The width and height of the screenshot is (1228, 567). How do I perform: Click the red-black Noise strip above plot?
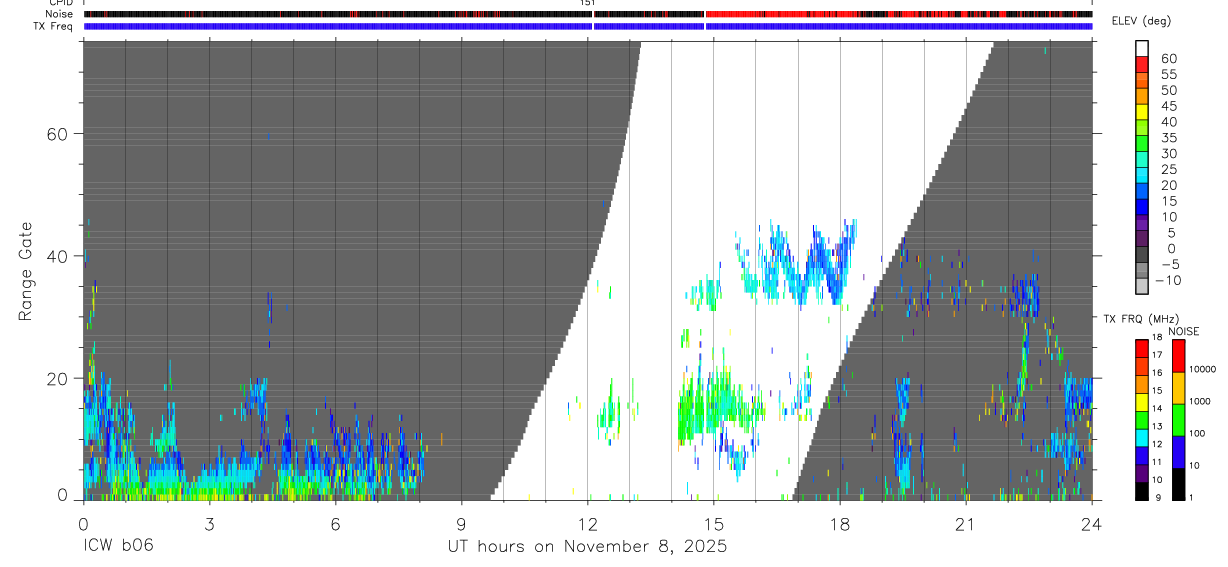[x=587, y=14]
